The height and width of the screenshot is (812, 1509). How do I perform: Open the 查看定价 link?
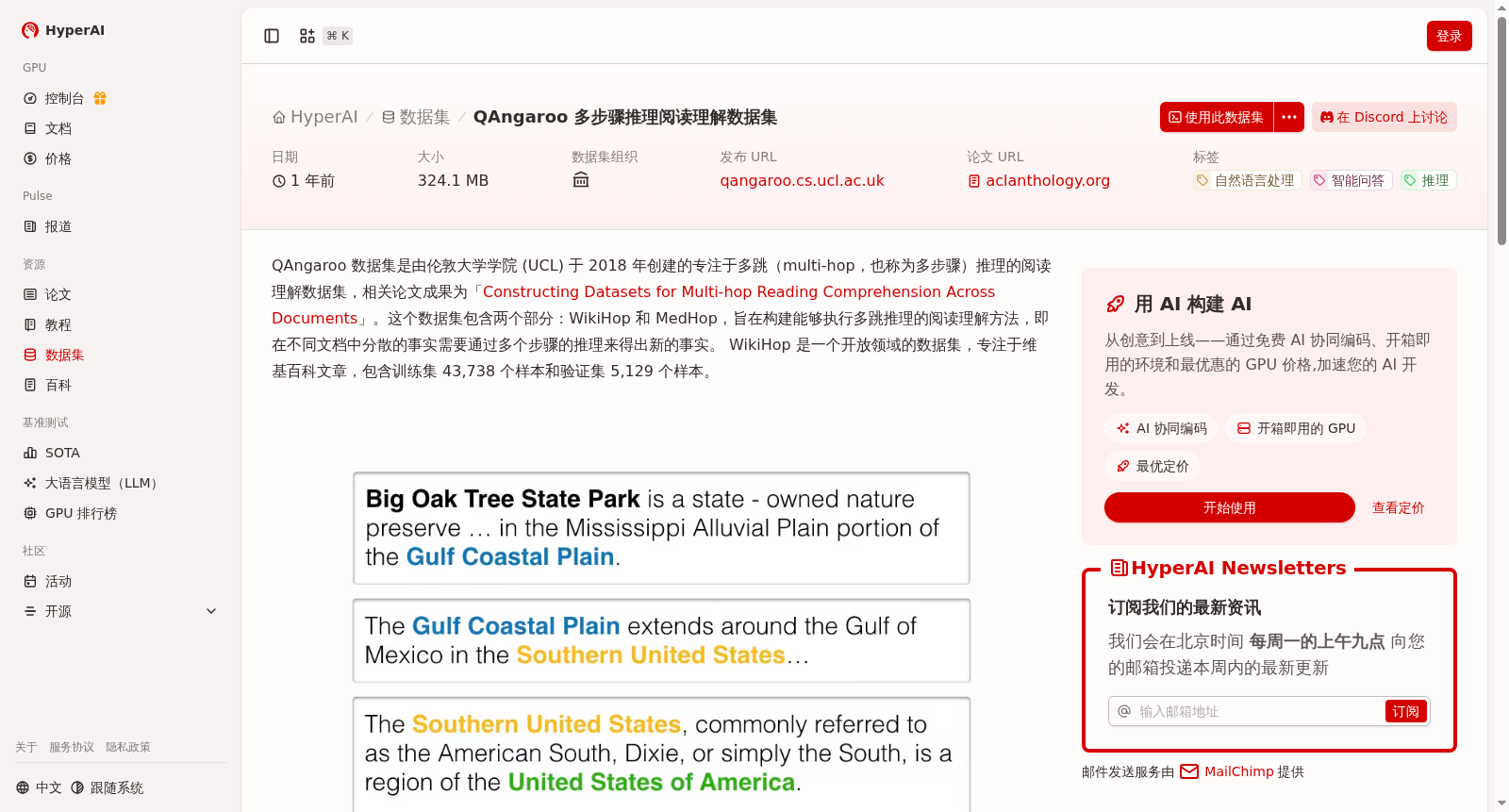(x=1398, y=507)
